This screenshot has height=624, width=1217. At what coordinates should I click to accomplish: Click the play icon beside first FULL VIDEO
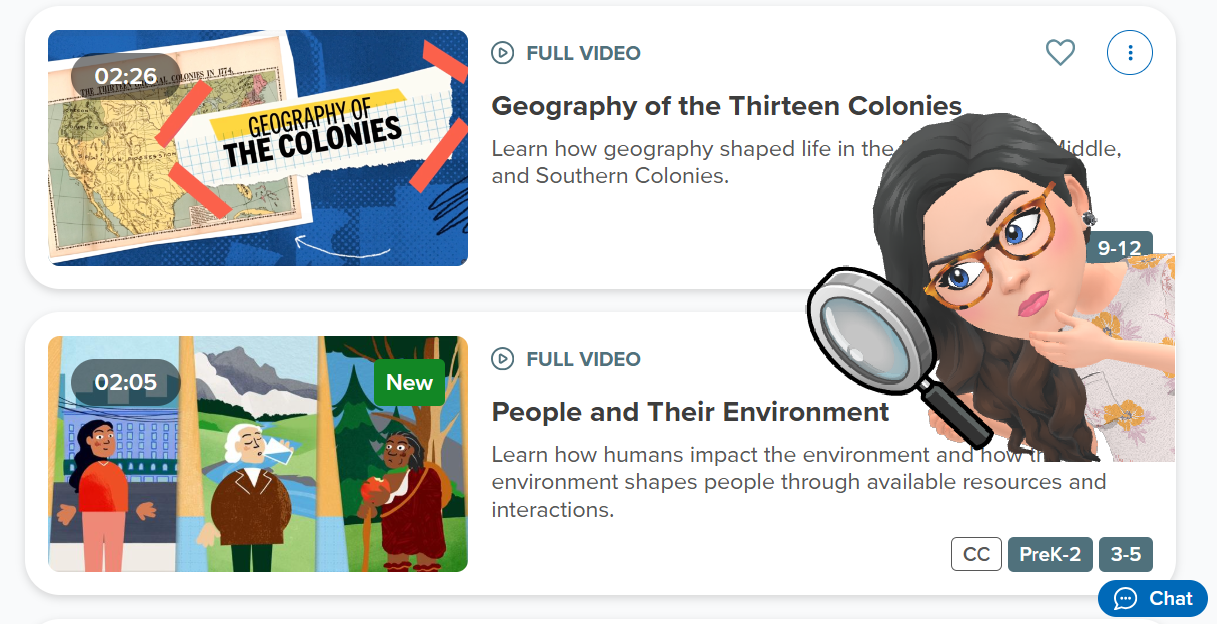503,53
